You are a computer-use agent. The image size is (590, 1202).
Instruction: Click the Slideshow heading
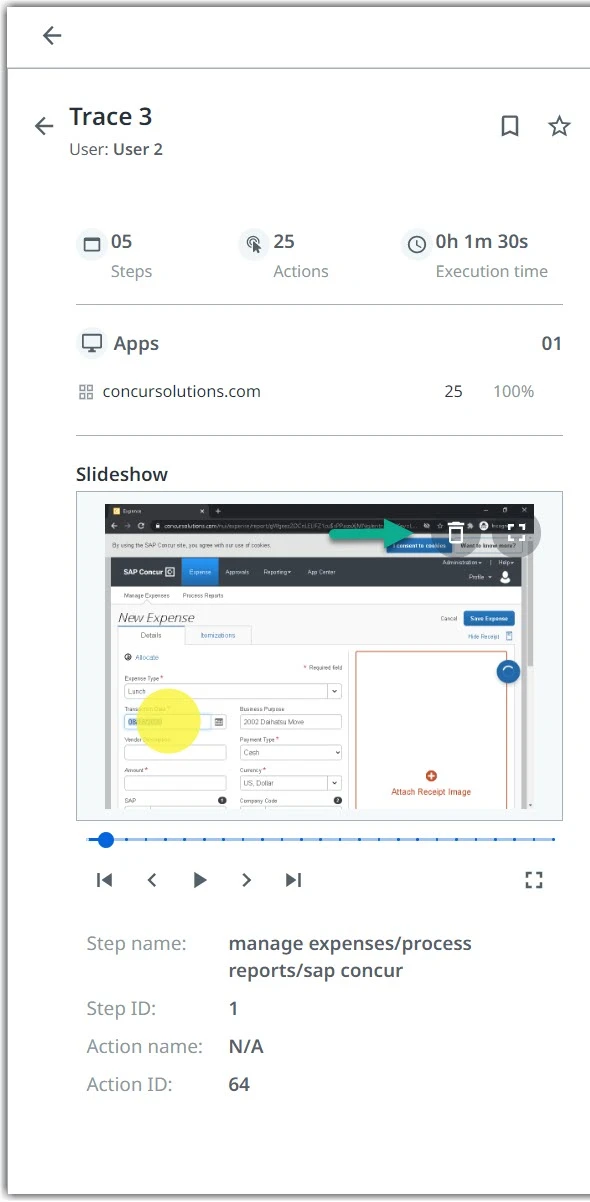point(122,475)
